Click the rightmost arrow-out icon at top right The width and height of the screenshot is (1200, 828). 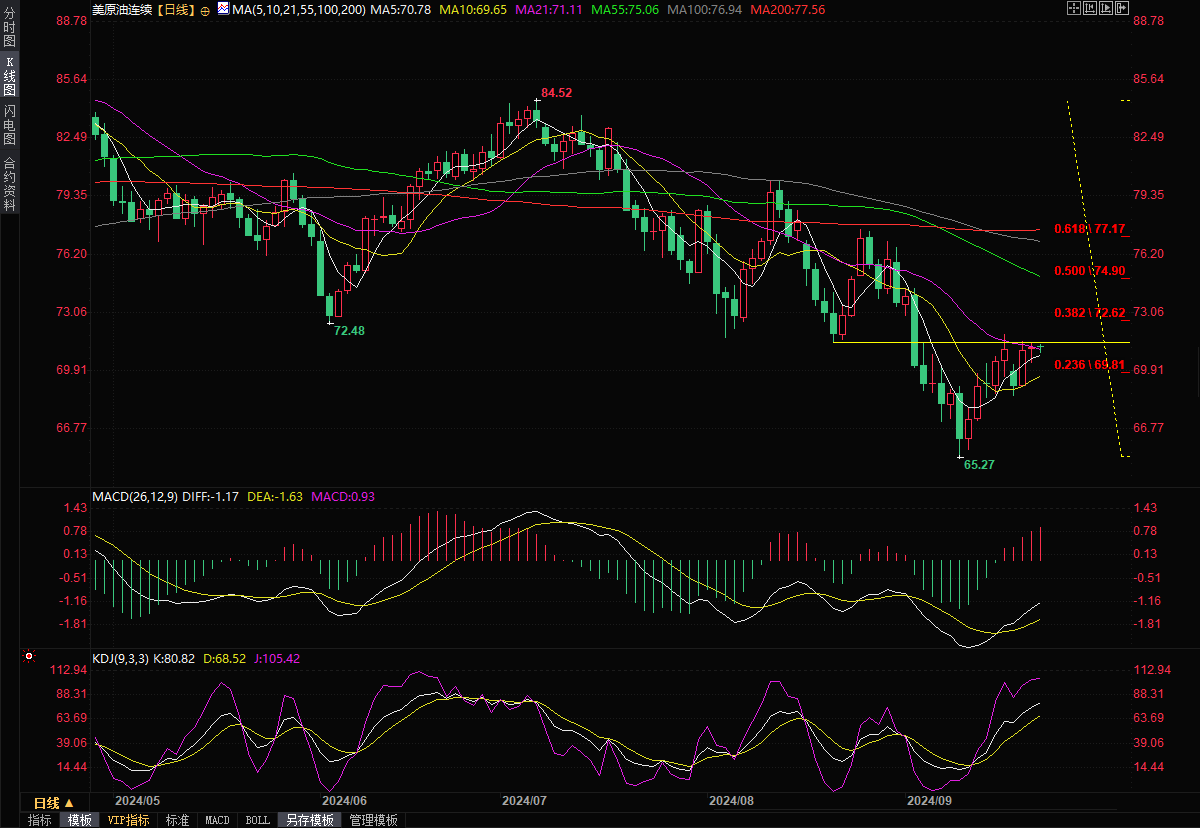(x=1122, y=9)
